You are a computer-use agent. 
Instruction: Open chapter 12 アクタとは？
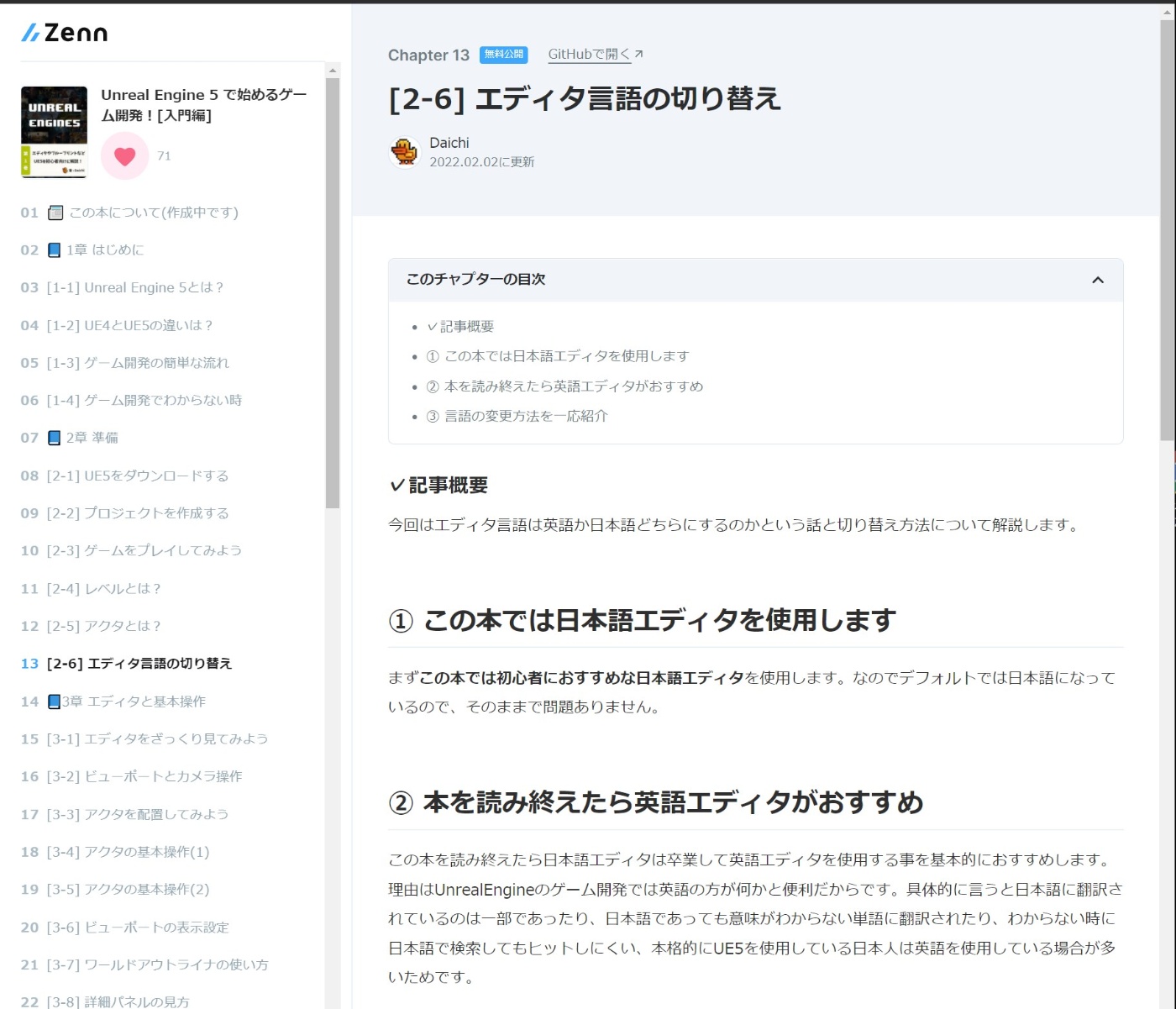[x=91, y=626]
